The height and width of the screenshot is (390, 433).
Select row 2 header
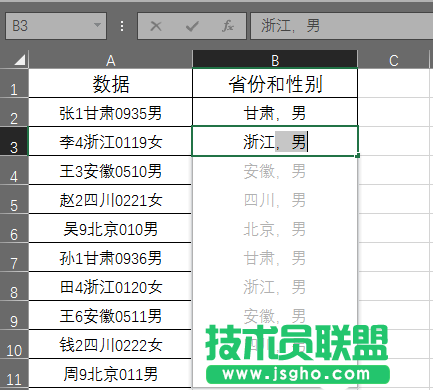(x=14, y=112)
